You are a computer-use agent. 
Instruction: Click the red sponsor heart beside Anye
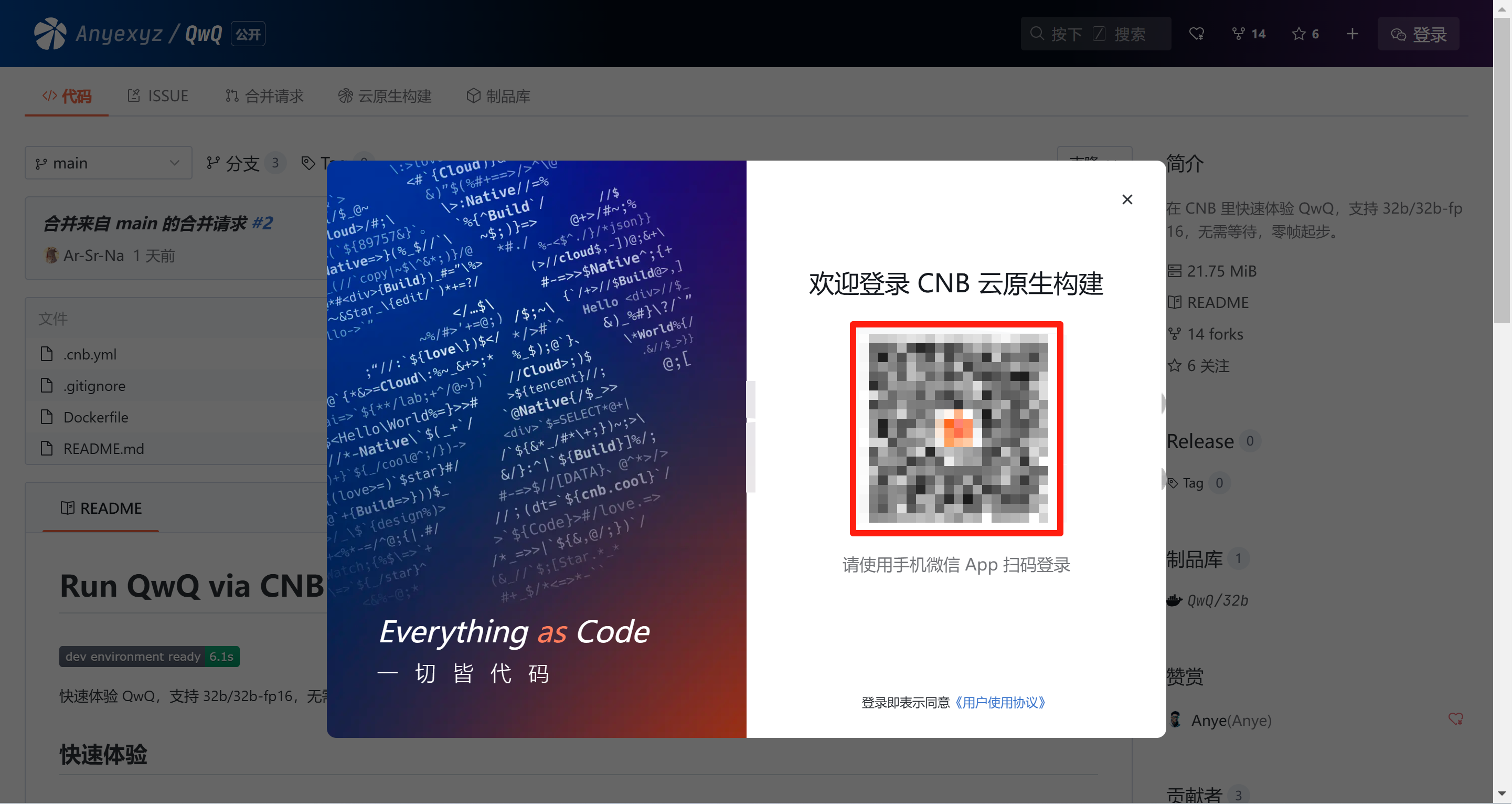[x=1455, y=719]
